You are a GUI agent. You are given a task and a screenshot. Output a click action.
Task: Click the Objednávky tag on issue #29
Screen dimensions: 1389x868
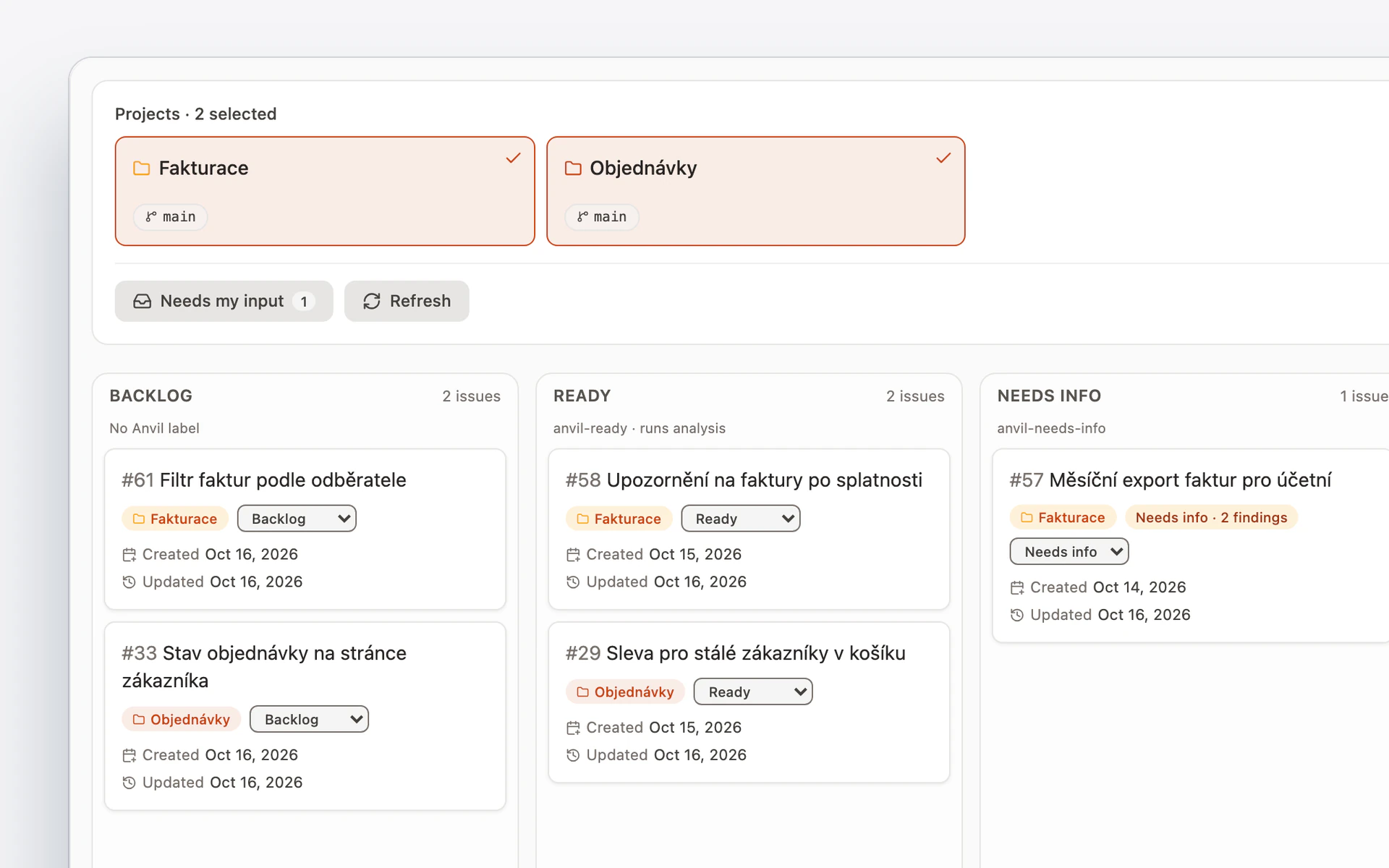coord(626,692)
